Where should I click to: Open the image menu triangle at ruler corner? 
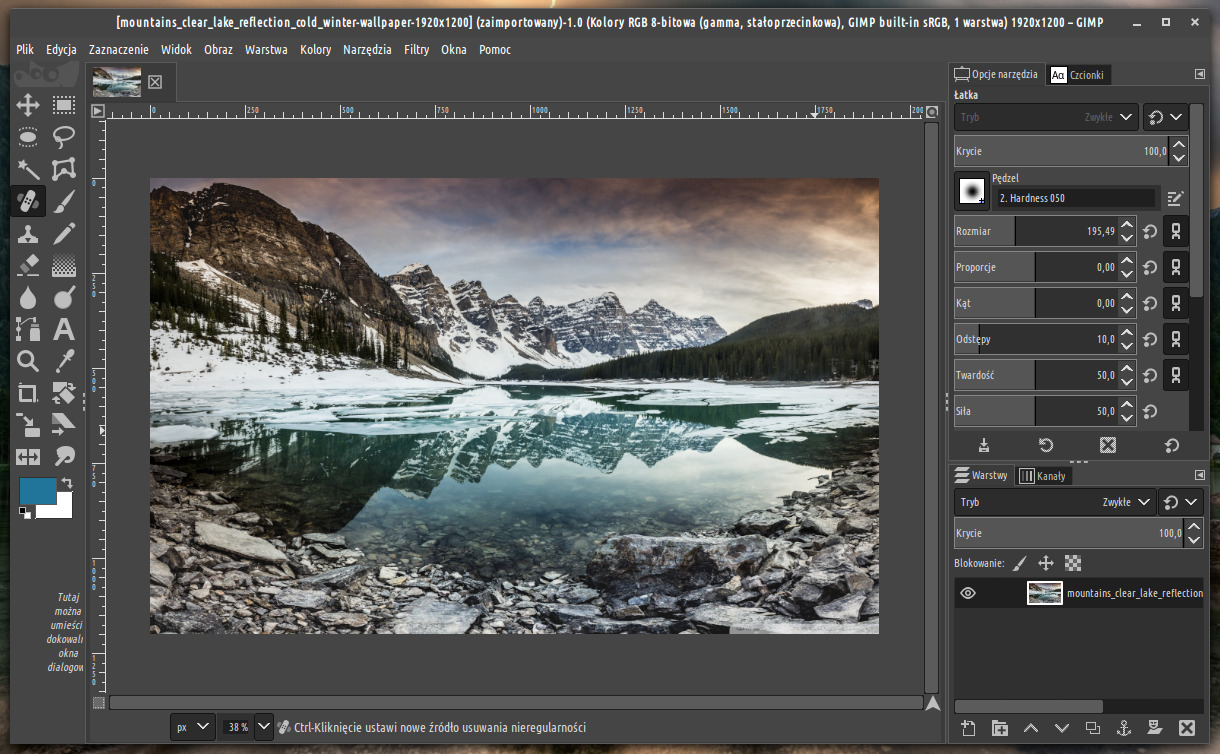98,112
